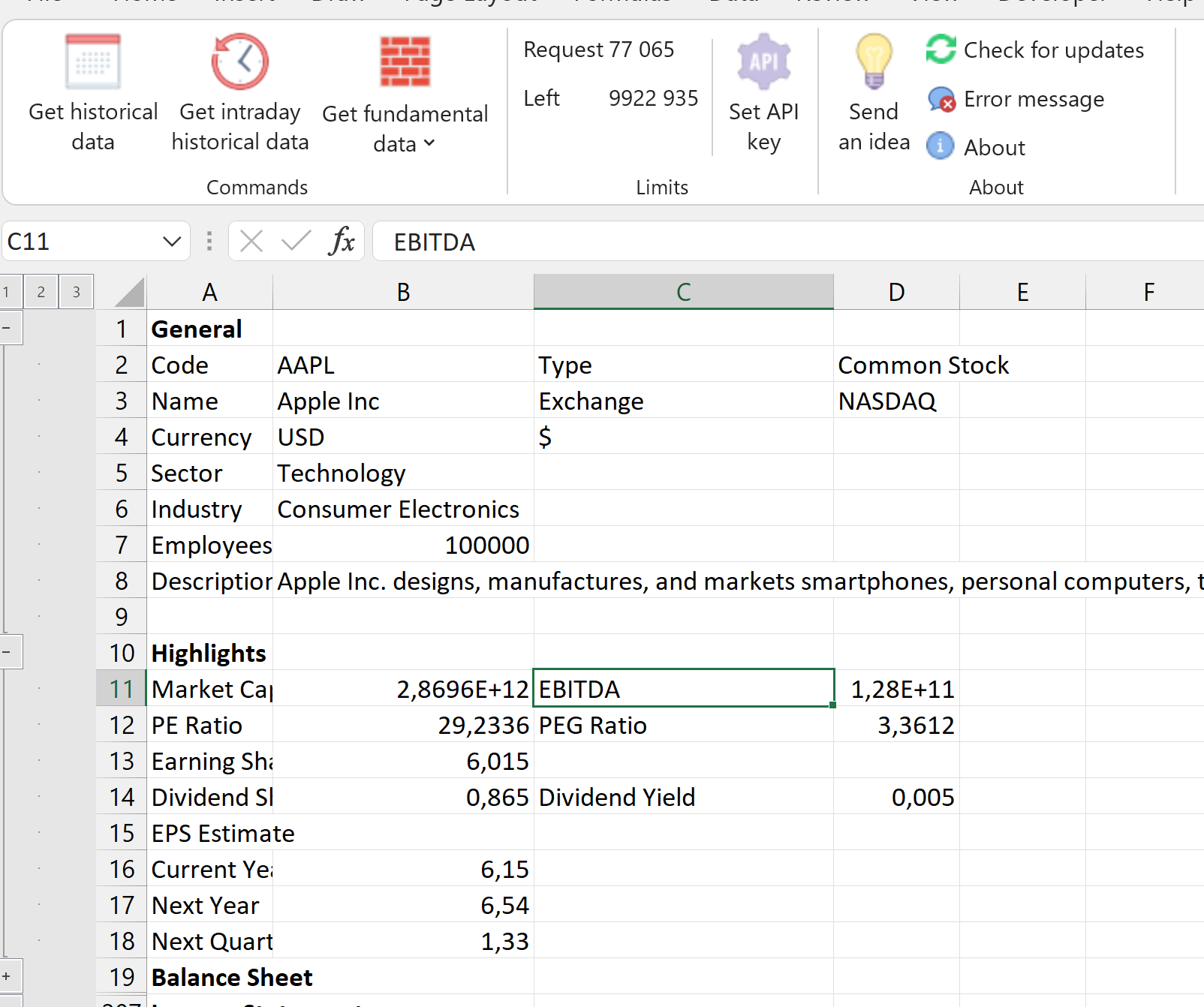Select row 1 header
This screenshot has width=1204, height=1007.
[121, 329]
